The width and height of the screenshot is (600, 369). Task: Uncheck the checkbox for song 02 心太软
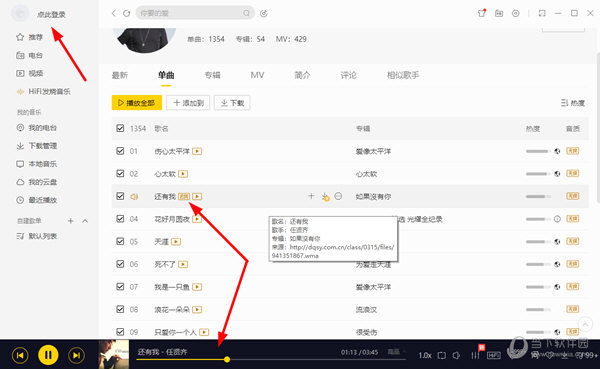120,173
